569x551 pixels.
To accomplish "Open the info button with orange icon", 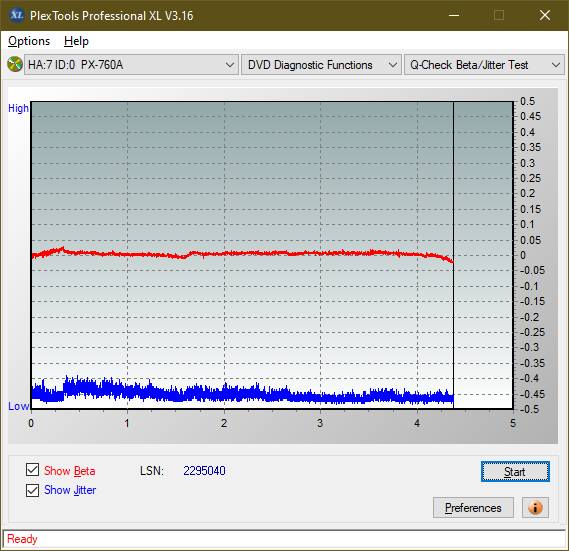I will [x=535, y=507].
